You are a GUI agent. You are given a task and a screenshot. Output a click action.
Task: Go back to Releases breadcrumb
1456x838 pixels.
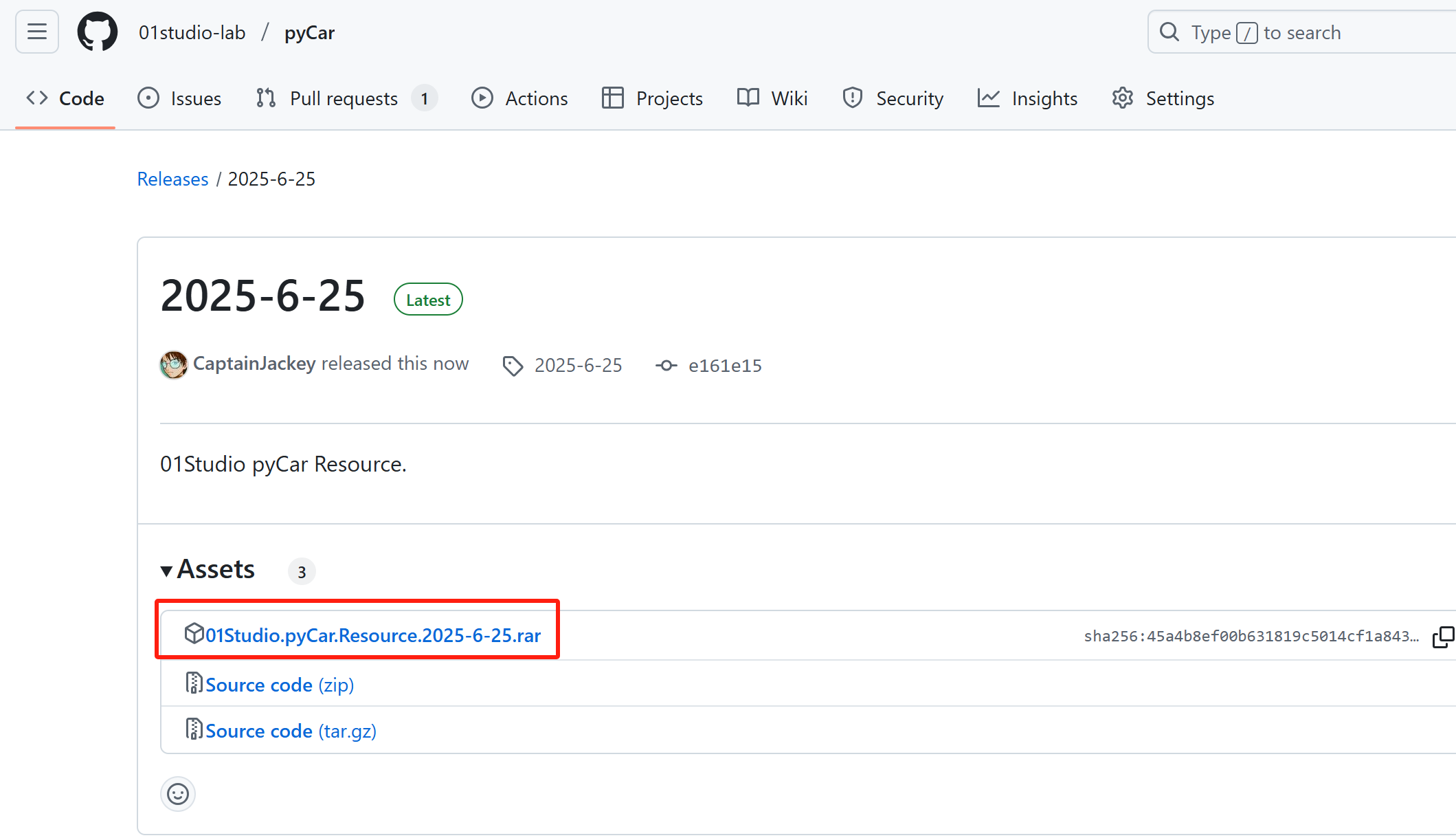coord(172,179)
